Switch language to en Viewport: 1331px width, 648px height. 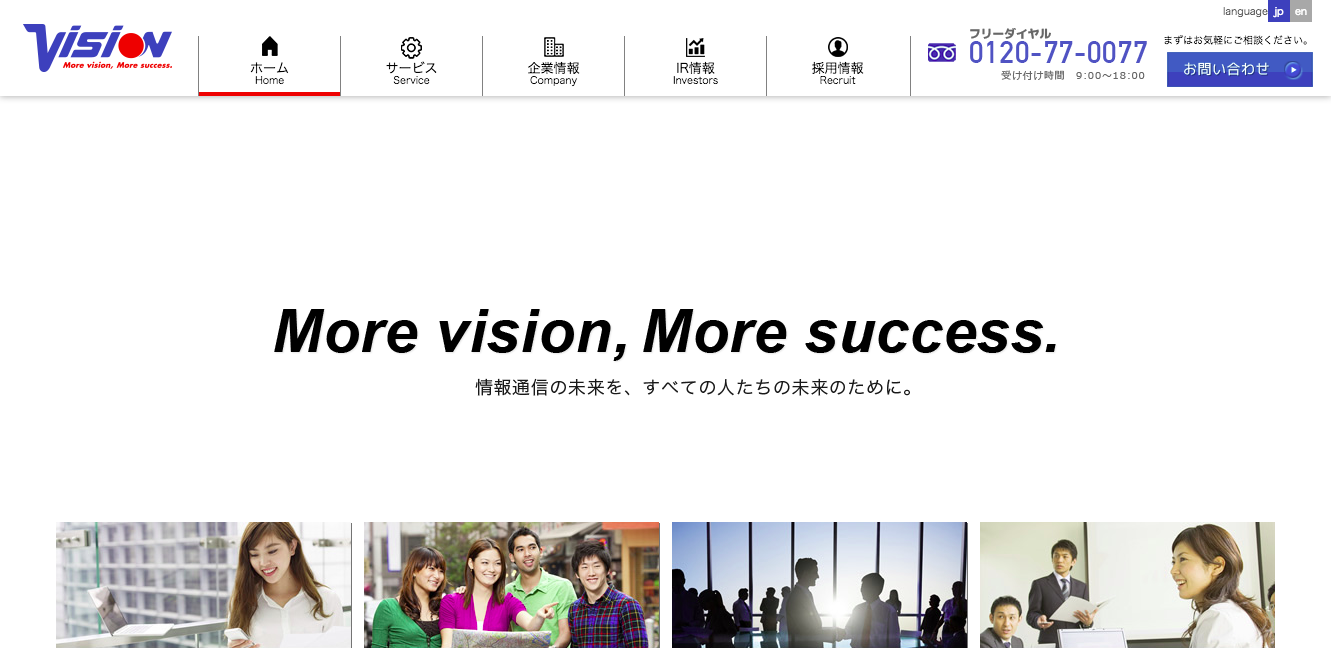click(x=1301, y=12)
